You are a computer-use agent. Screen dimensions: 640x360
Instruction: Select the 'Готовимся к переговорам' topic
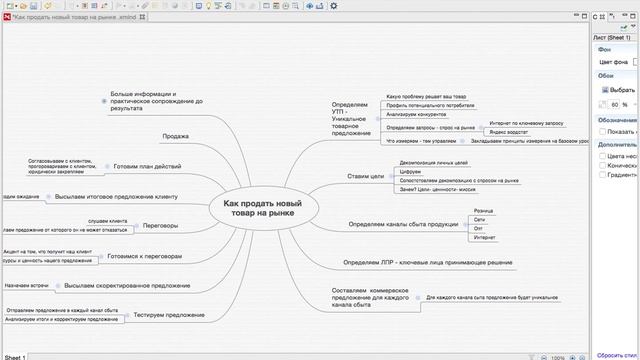tap(144, 256)
